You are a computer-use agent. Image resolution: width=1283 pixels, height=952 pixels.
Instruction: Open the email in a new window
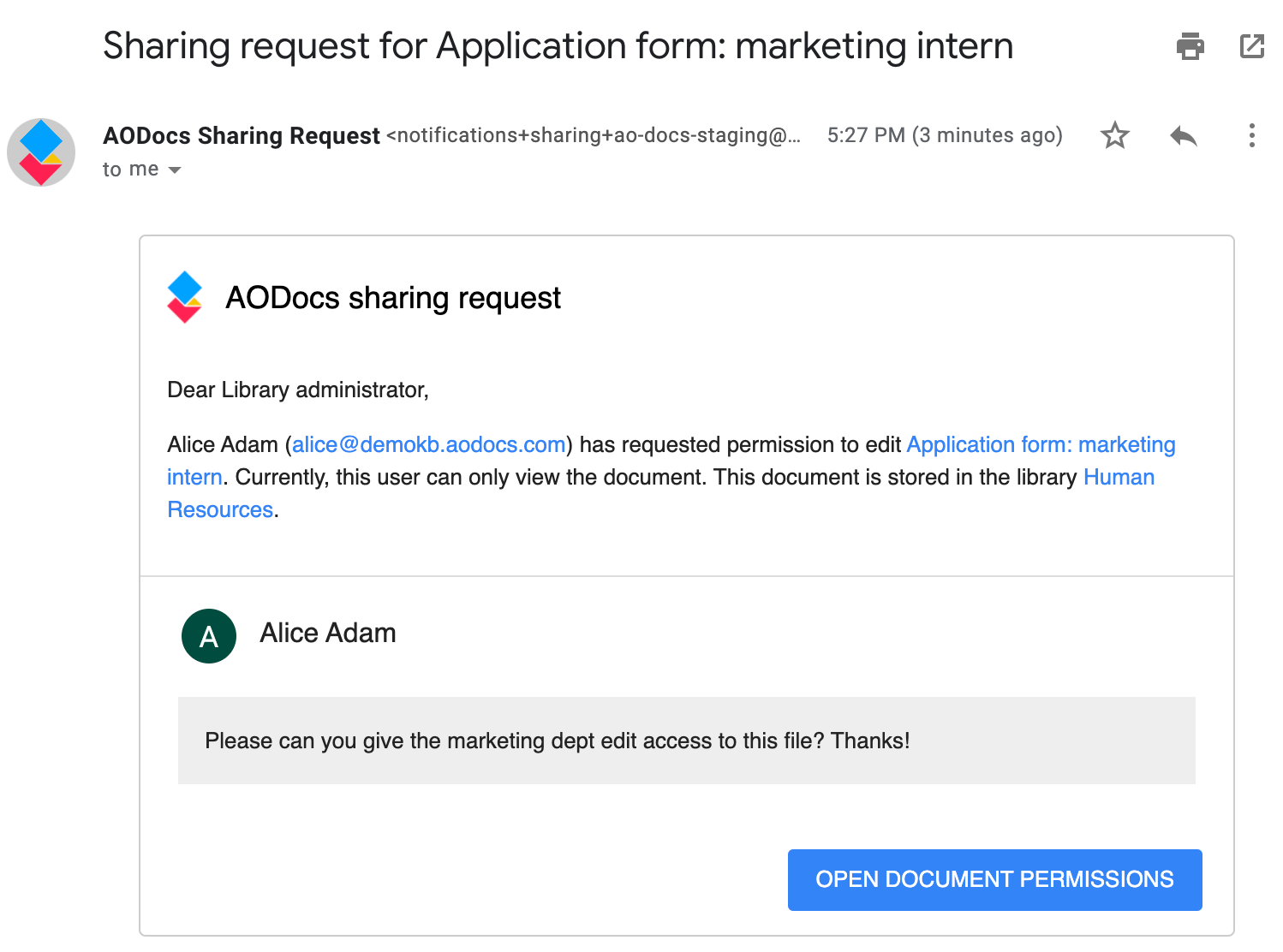pyautogui.click(x=1252, y=46)
